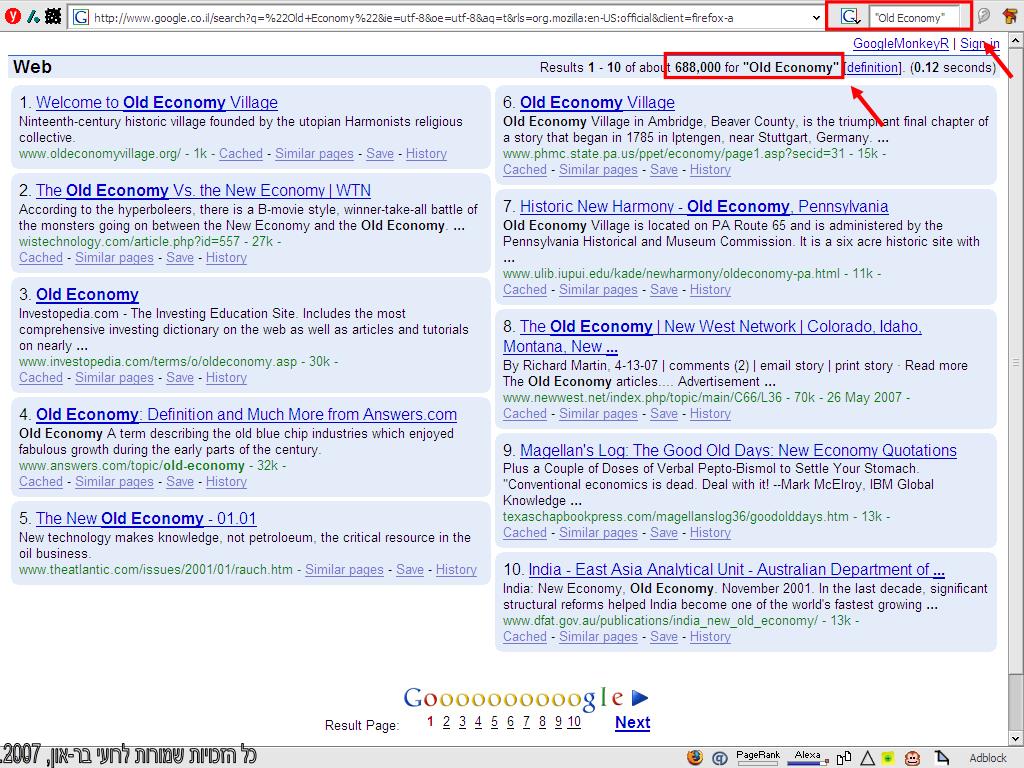Click the PageRank indicator bar
This screenshot has height=768, width=1024.
point(758,758)
